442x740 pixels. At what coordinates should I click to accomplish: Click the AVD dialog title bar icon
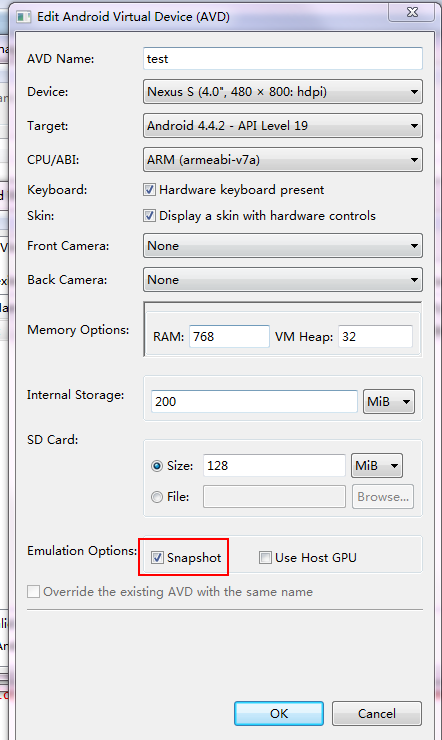(x=23, y=17)
